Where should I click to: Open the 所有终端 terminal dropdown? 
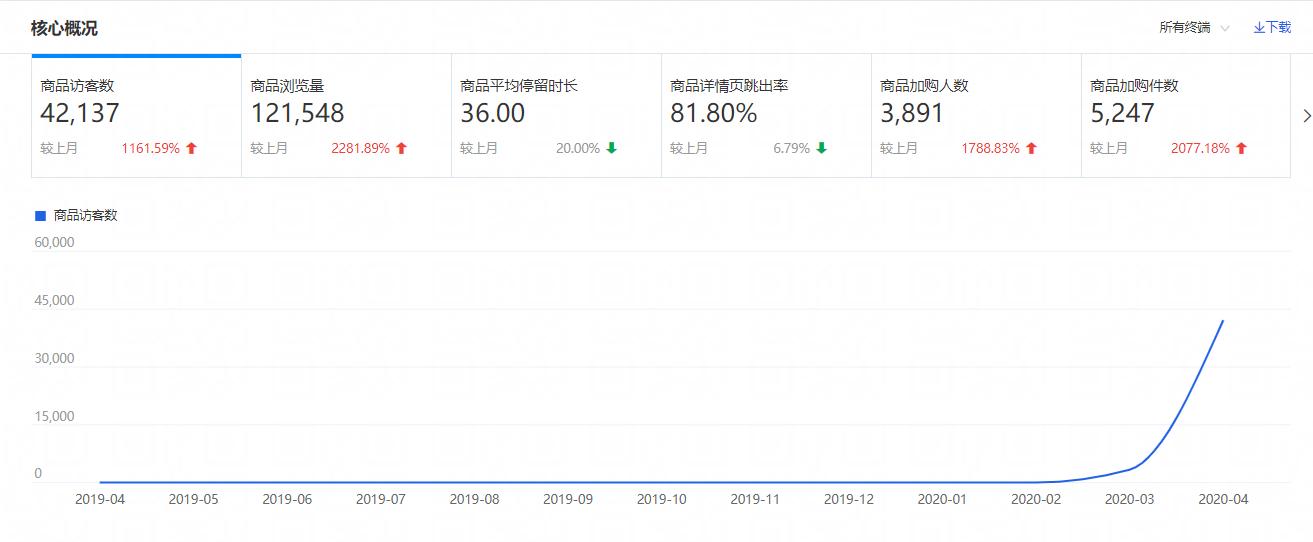(x=1193, y=28)
